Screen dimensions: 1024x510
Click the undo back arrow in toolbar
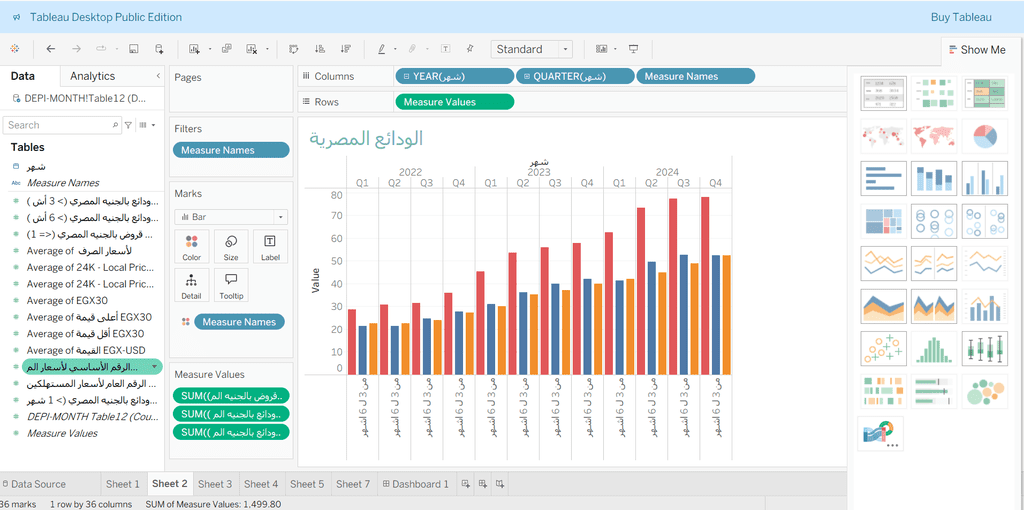tap(51, 49)
